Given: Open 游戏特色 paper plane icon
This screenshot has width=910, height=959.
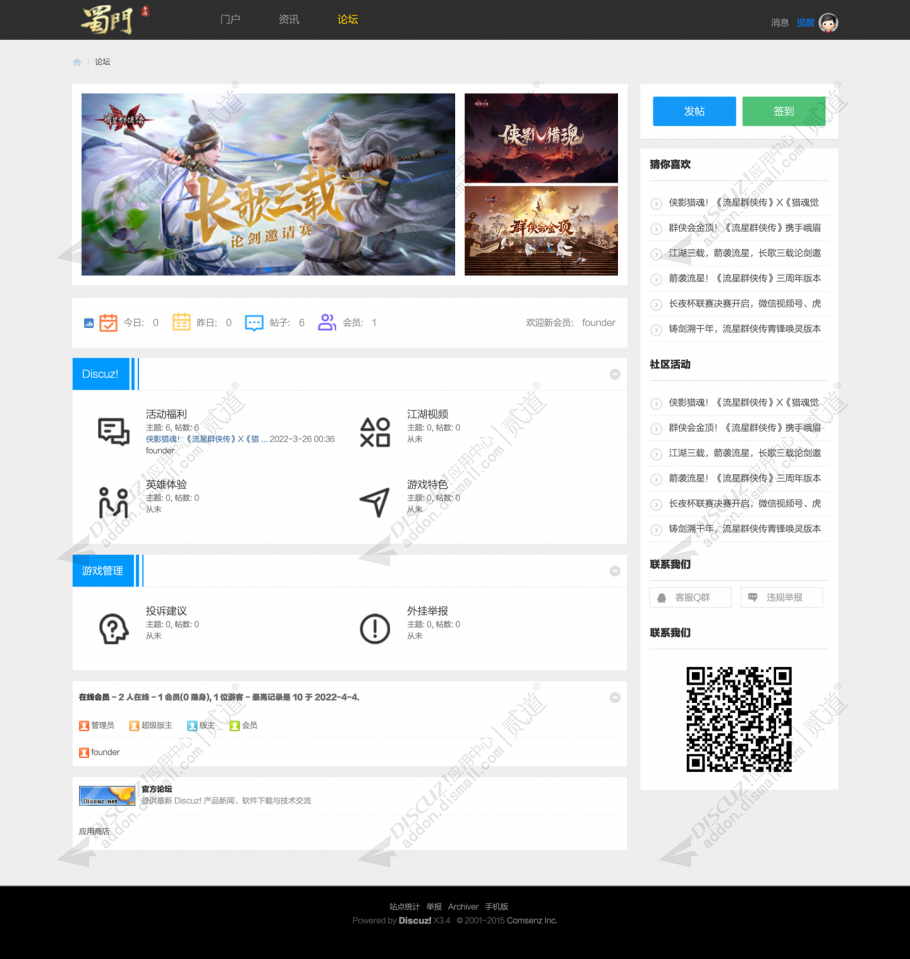Looking at the screenshot, I should pyautogui.click(x=375, y=502).
